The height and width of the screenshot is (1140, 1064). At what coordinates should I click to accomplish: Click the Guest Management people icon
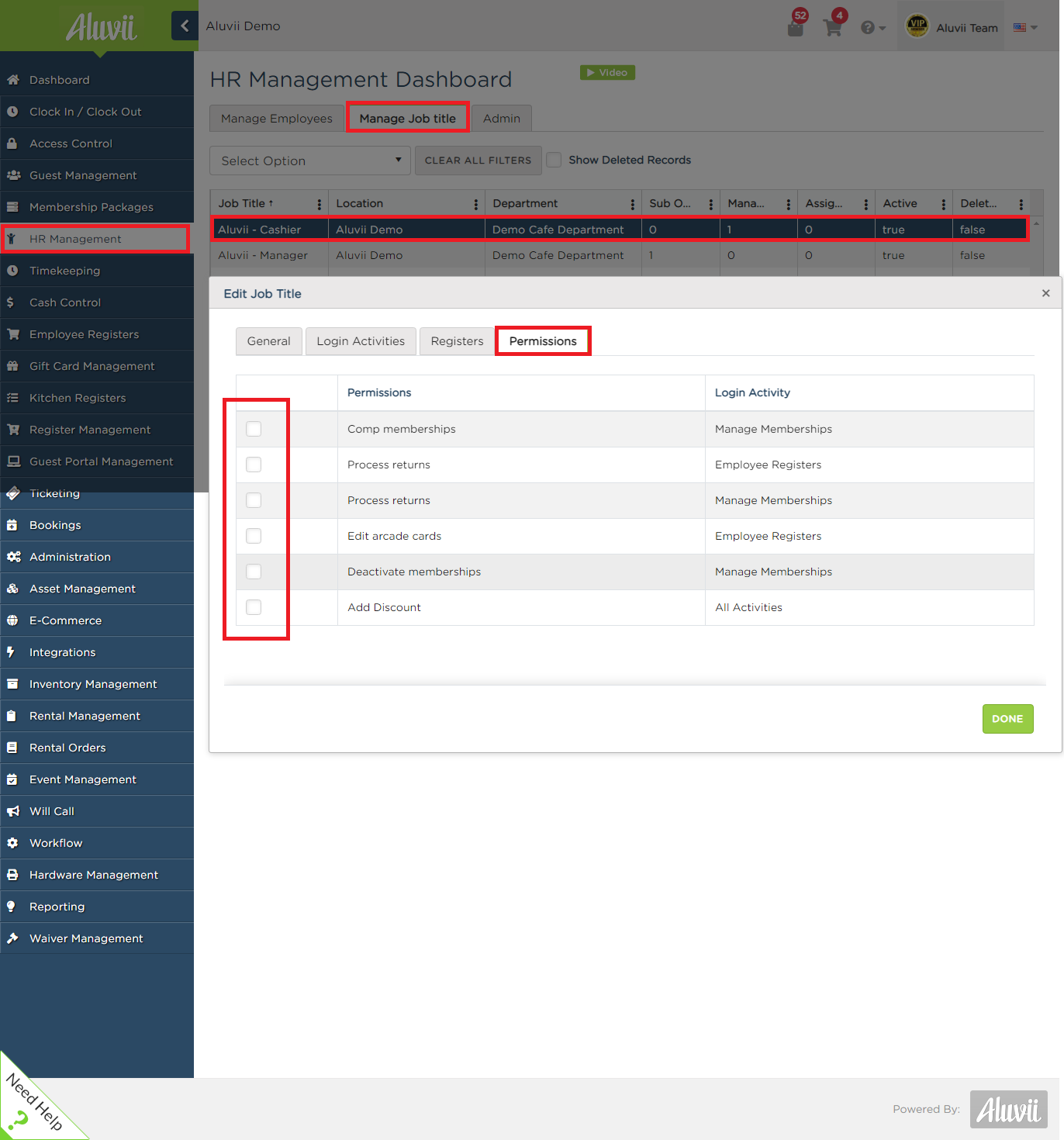point(13,175)
